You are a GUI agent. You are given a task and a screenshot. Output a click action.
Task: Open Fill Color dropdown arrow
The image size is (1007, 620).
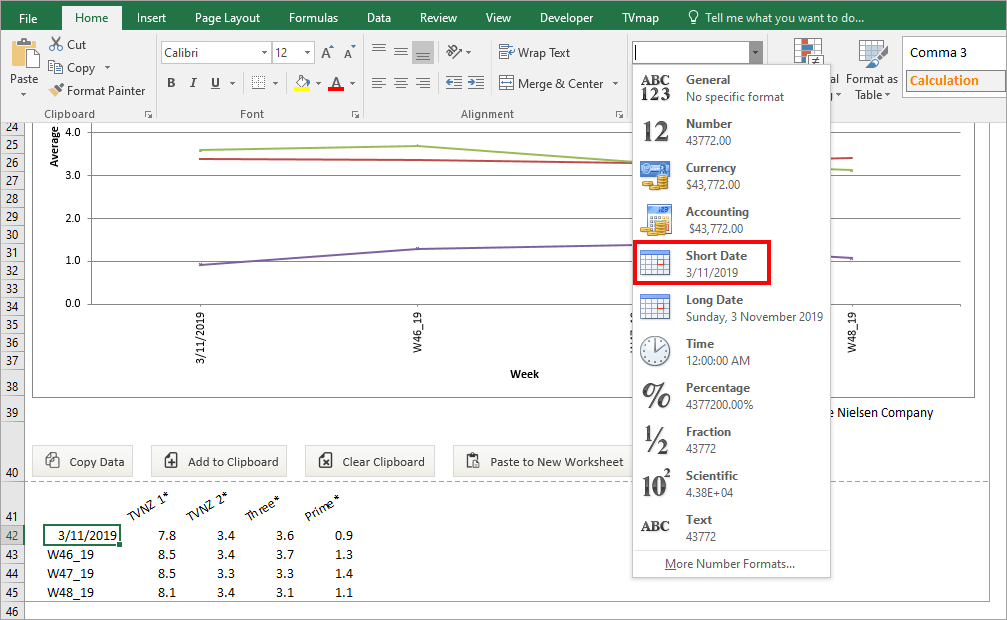coord(319,84)
